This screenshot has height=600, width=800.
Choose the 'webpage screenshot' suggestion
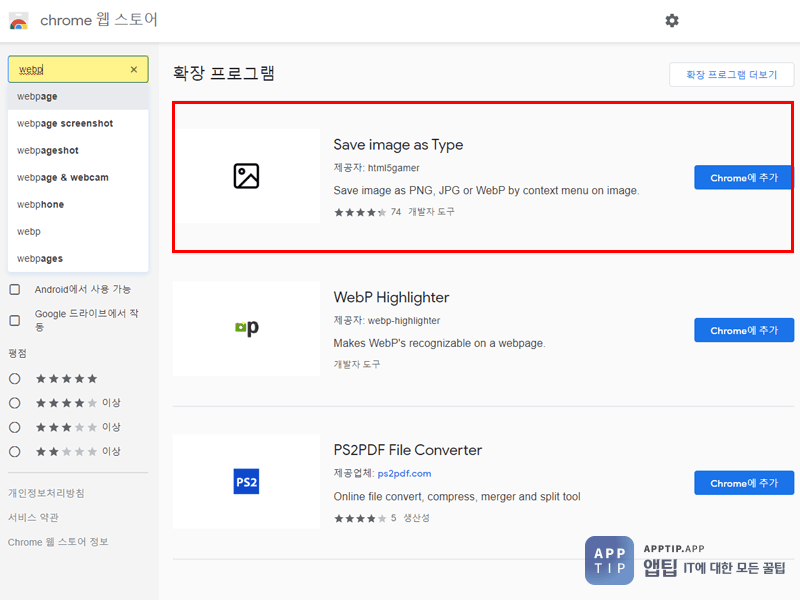coord(78,123)
